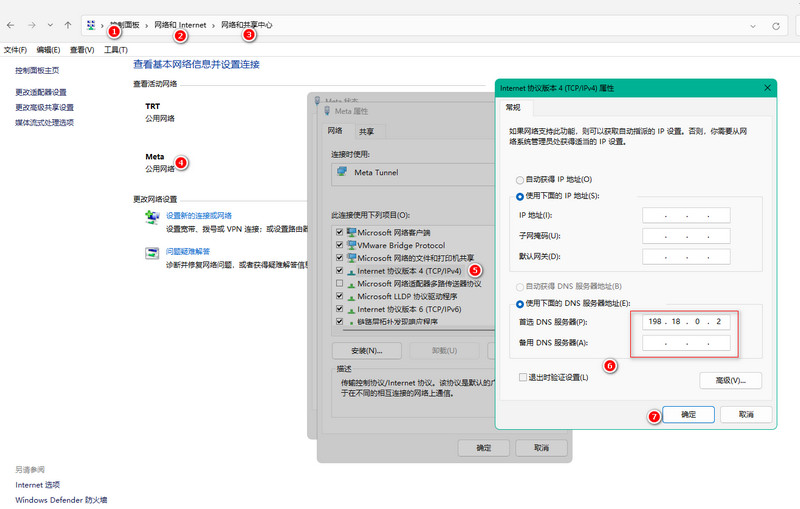
Task: Click the control panel icon in address bar
Action: [94, 25]
